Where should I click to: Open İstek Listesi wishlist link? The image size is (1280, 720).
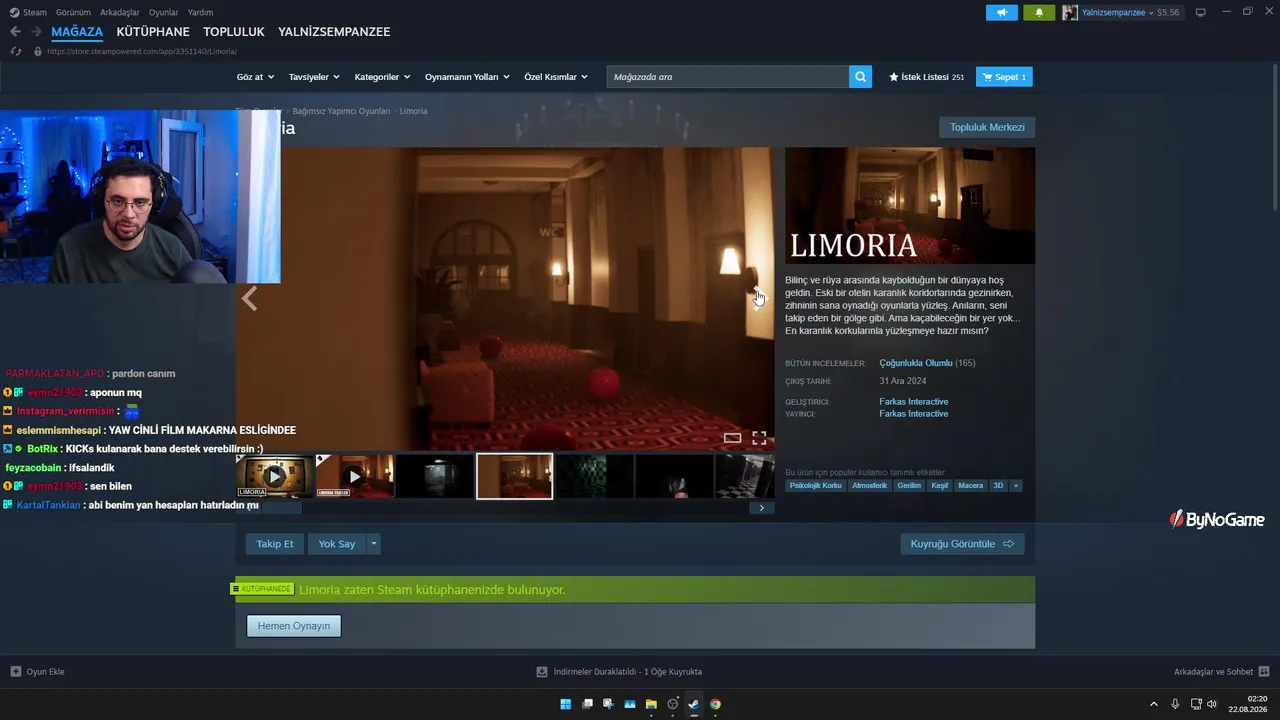[927, 77]
